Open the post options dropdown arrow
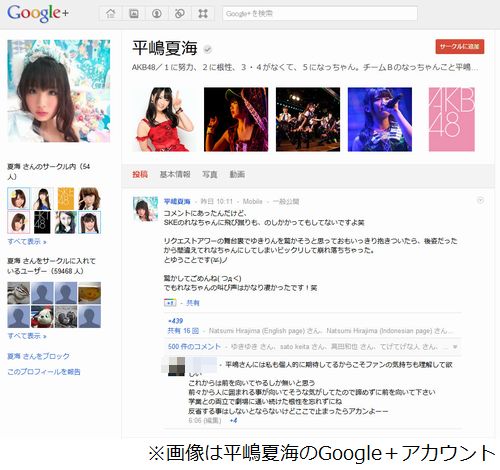Viewport: 500px width, 470px height. pos(480,200)
